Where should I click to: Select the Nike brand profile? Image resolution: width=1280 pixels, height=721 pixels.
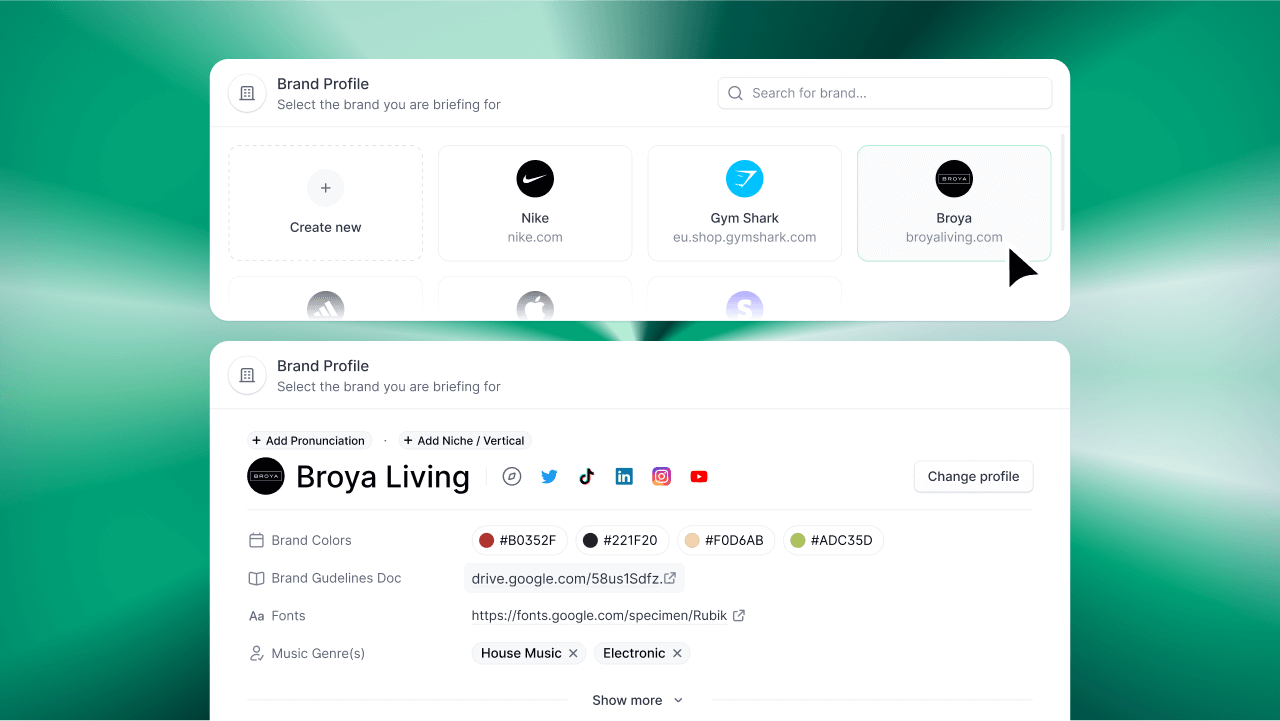[534, 203]
